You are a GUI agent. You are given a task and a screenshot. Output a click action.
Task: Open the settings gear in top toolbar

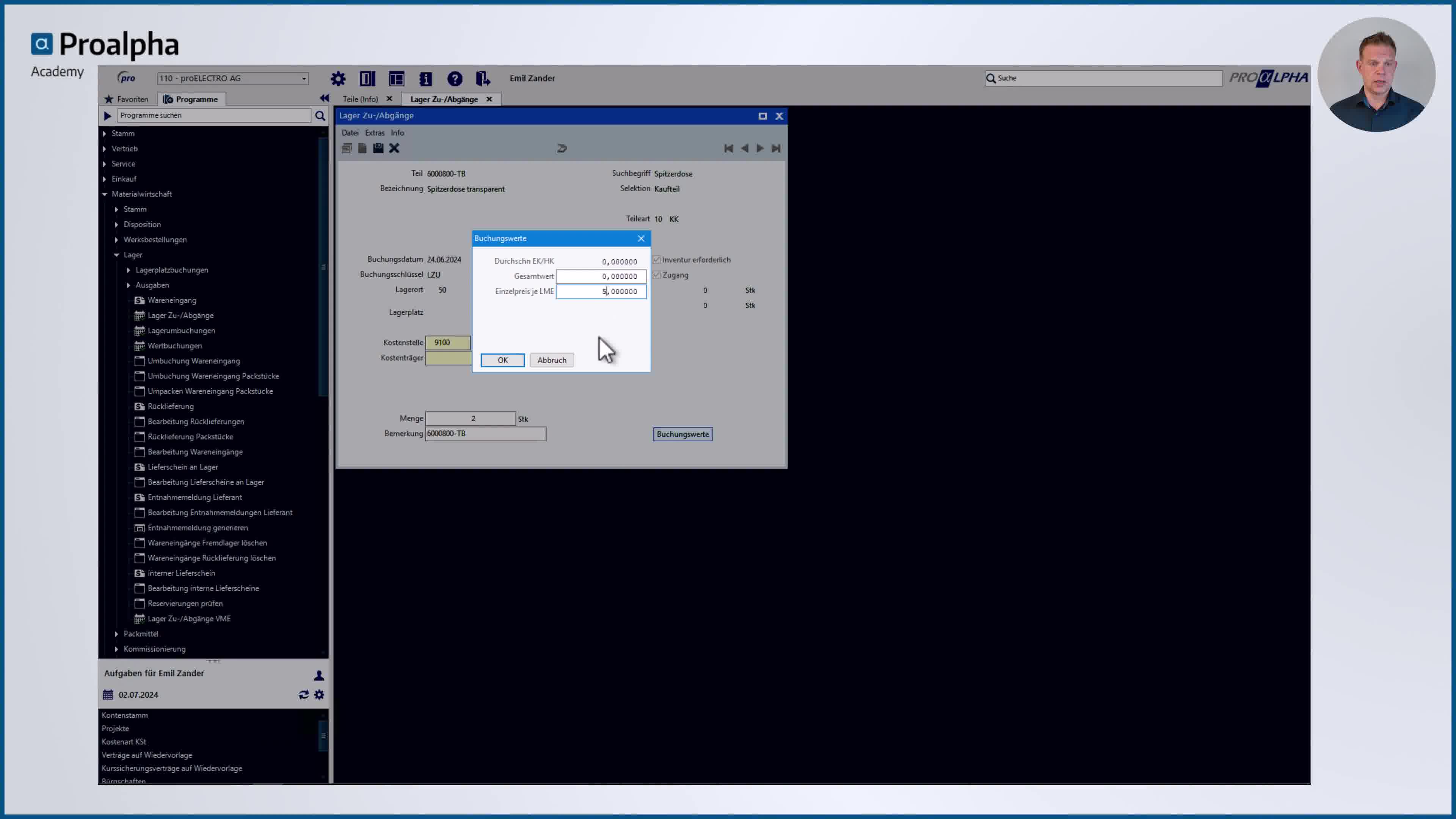338,78
